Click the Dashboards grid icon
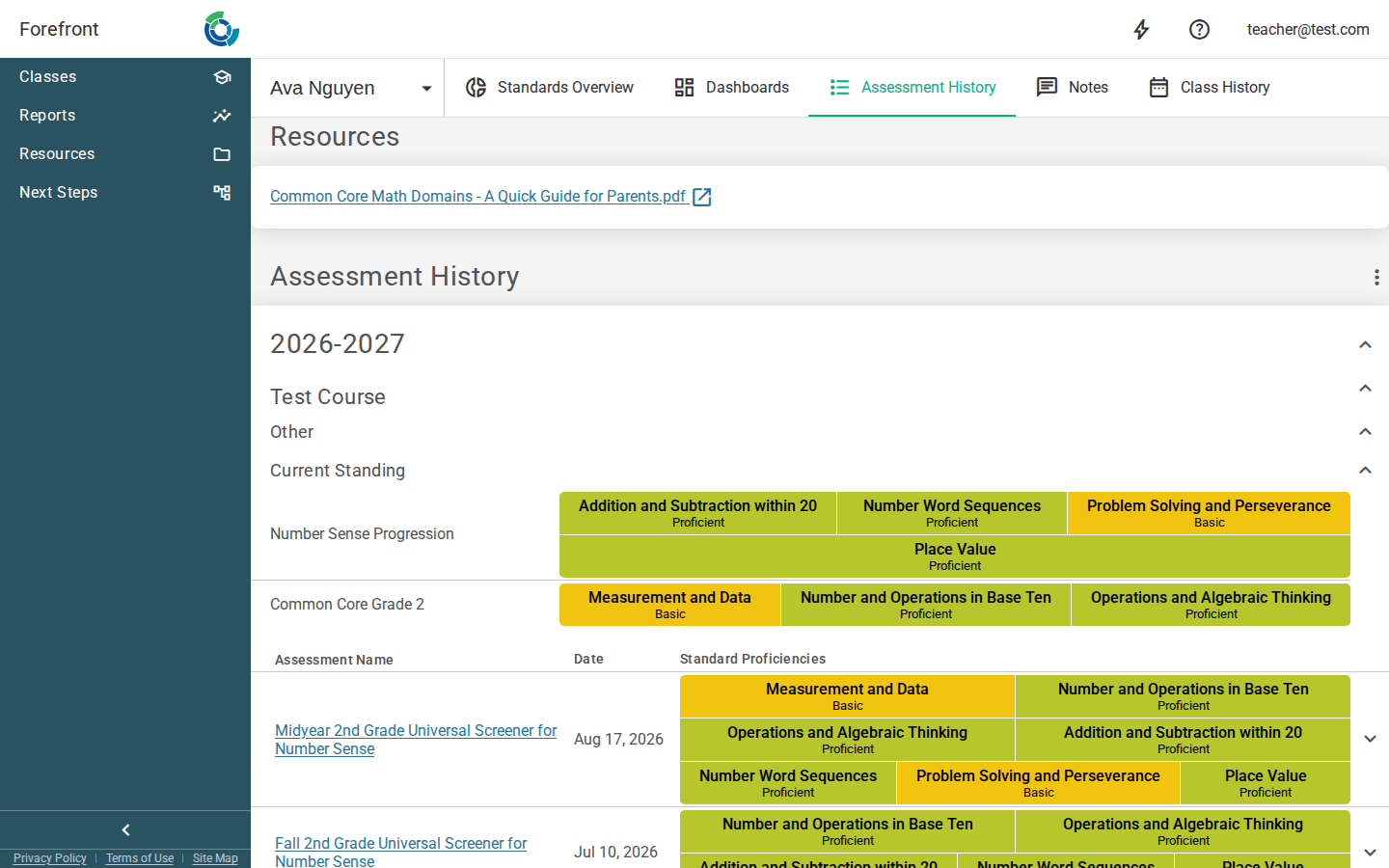This screenshot has width=1389, height=868. point(684,88)
